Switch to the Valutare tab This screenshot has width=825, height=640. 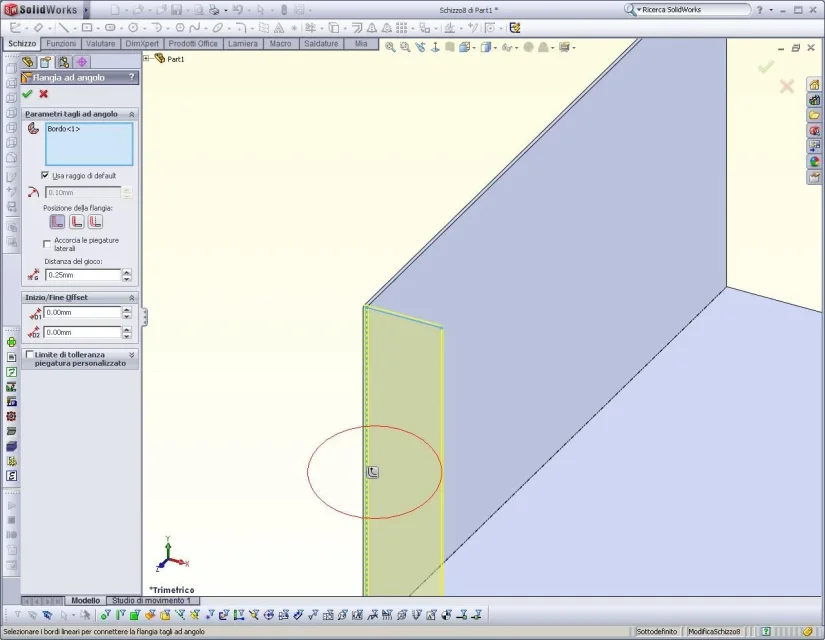[x=100, y=44]
